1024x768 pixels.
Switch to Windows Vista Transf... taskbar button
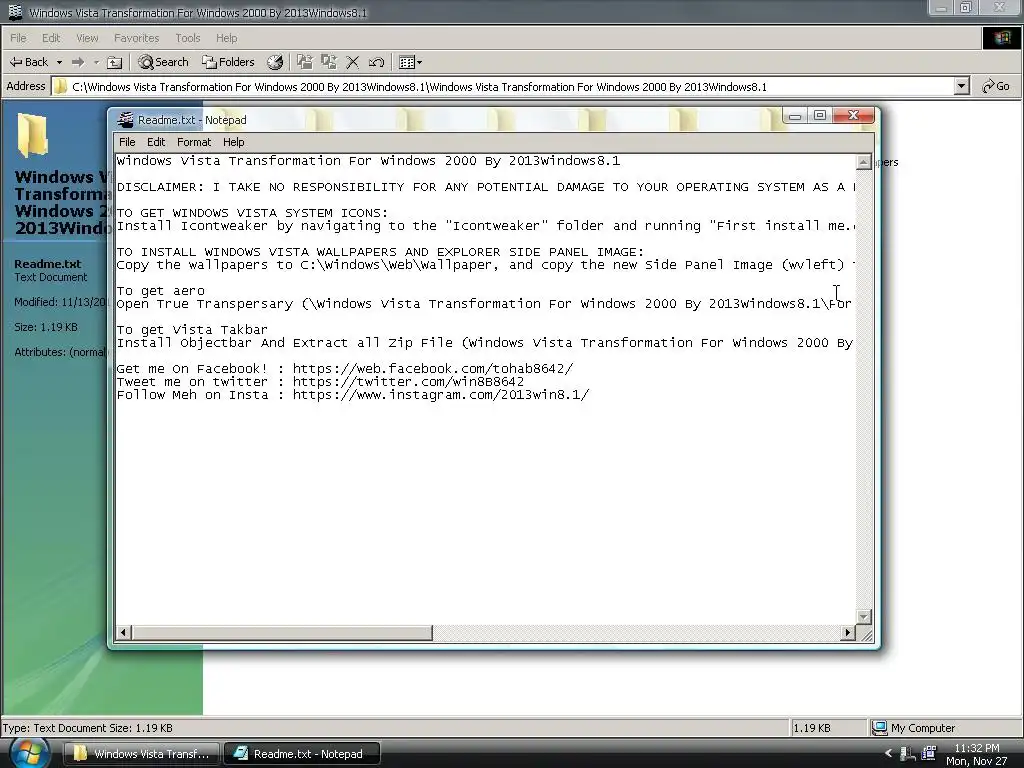pos(142,754)
